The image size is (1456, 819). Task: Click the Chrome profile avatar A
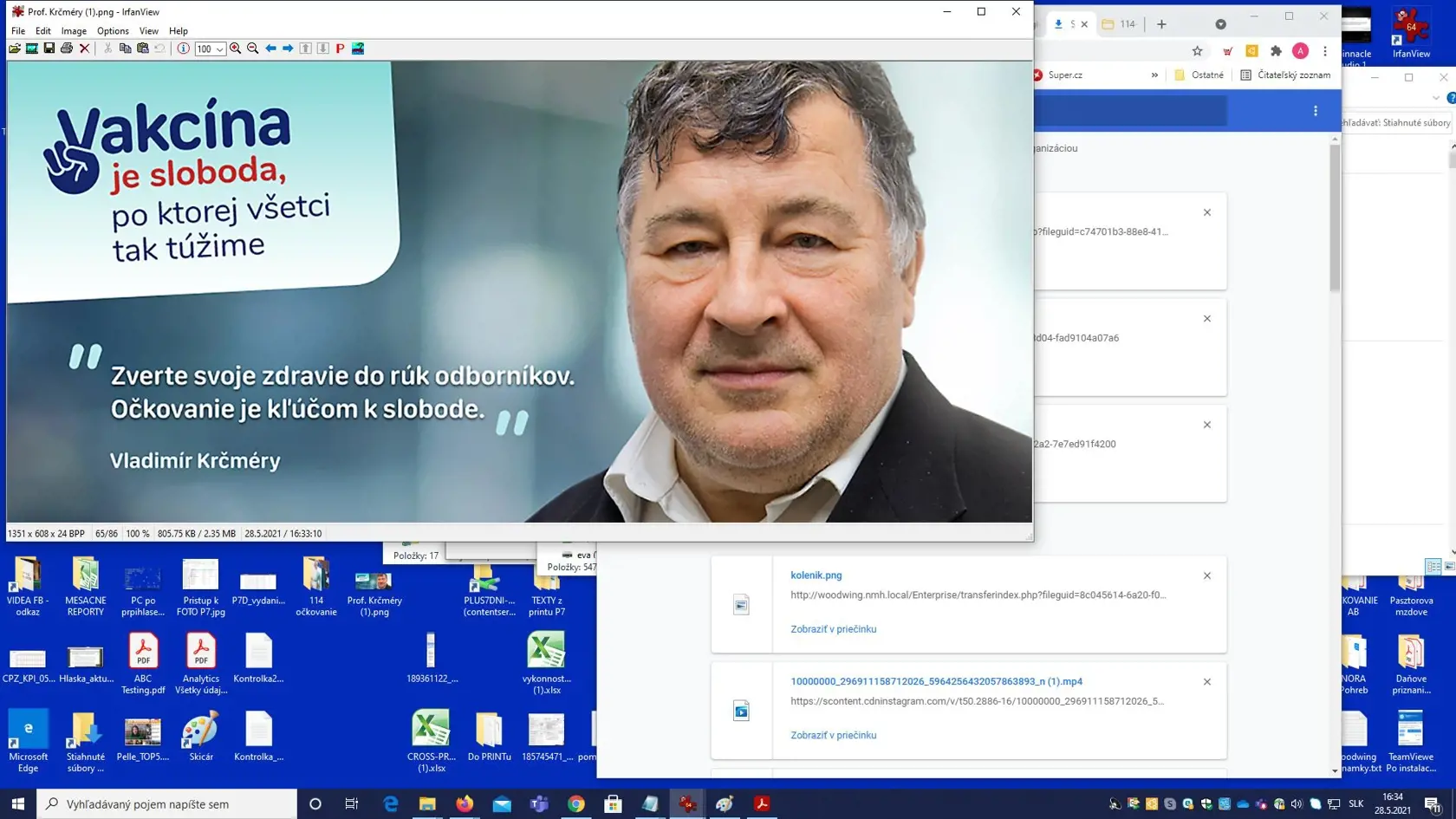click(1300, 51)
